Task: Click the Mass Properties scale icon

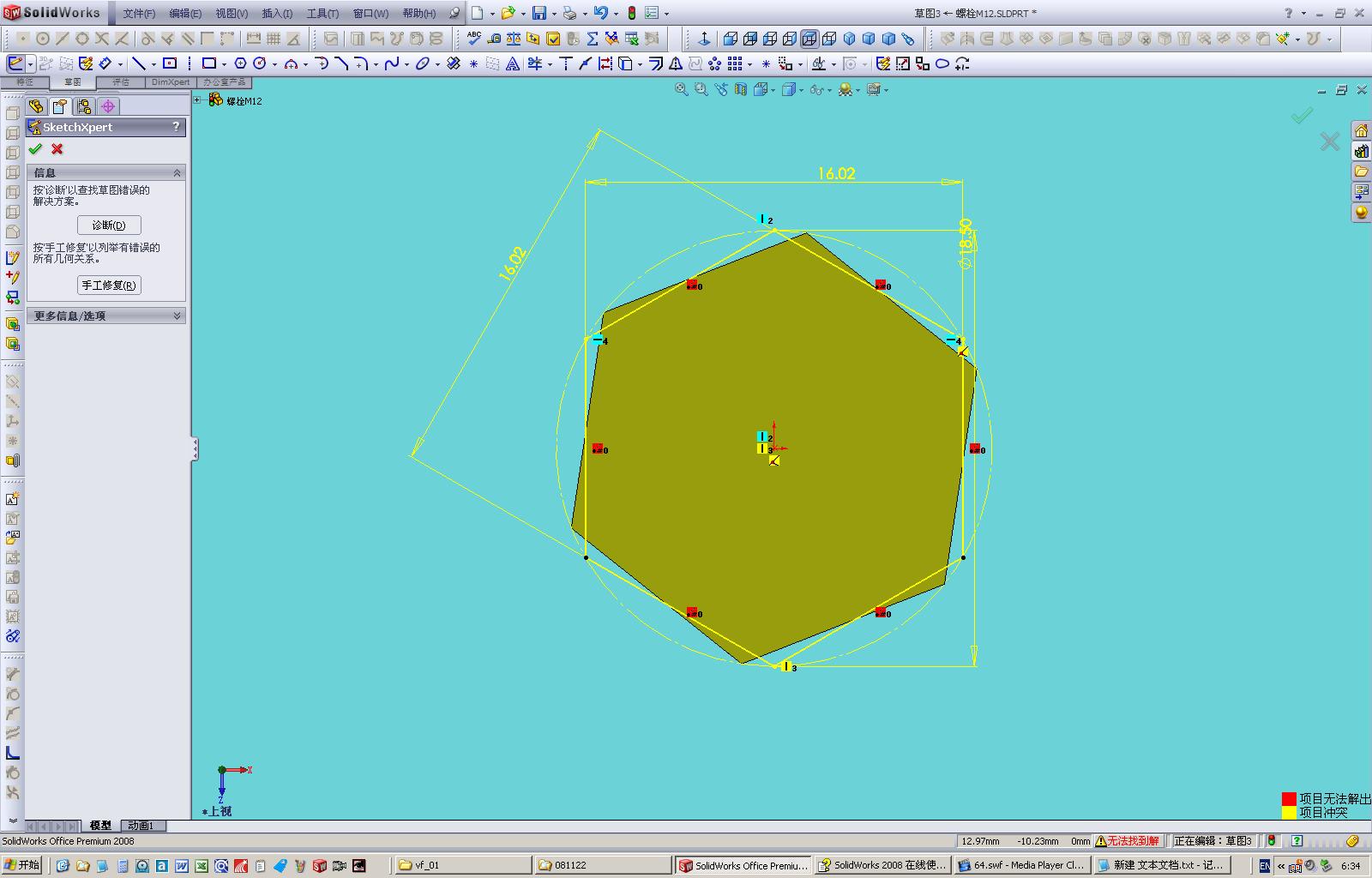Action: click(x=514, y=39)
